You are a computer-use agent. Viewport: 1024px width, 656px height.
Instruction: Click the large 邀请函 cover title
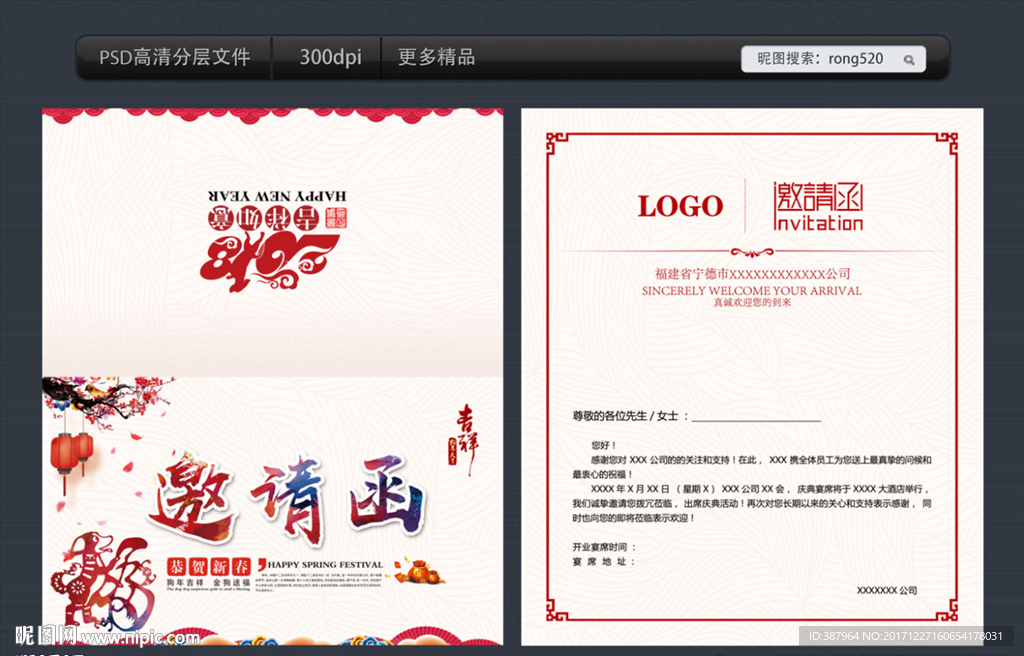(287, 500)
